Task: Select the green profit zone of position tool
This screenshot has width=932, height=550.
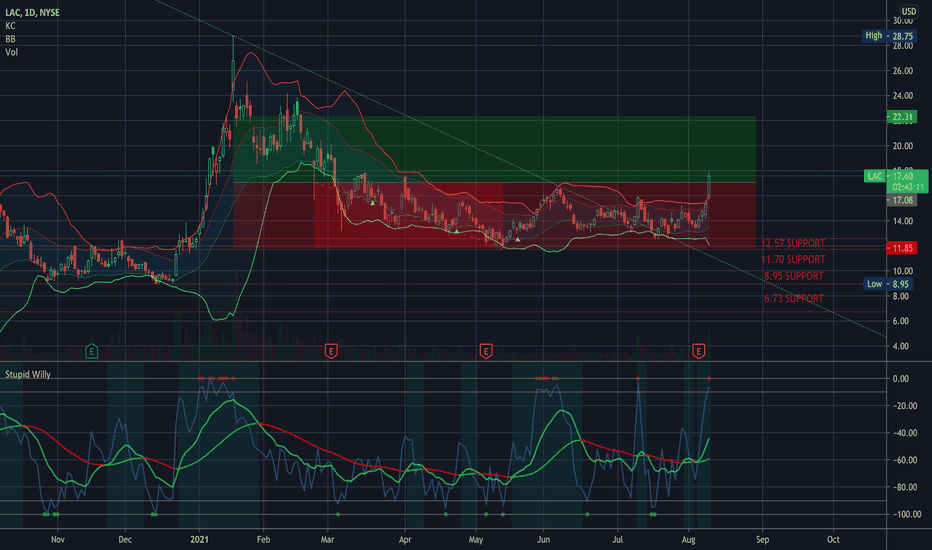Action: tap(495, 149)
